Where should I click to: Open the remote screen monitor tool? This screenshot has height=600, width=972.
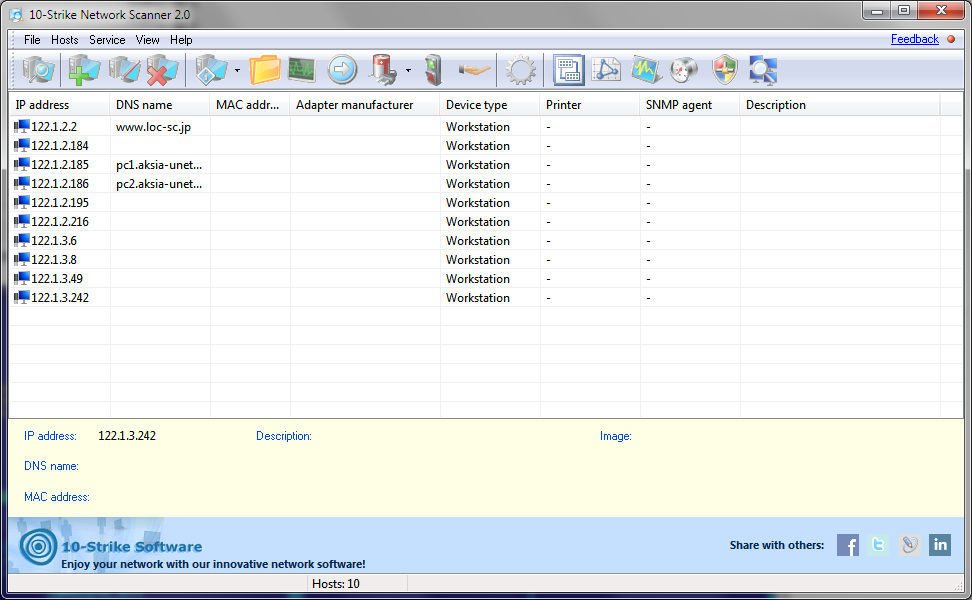[x=301, y=69]
